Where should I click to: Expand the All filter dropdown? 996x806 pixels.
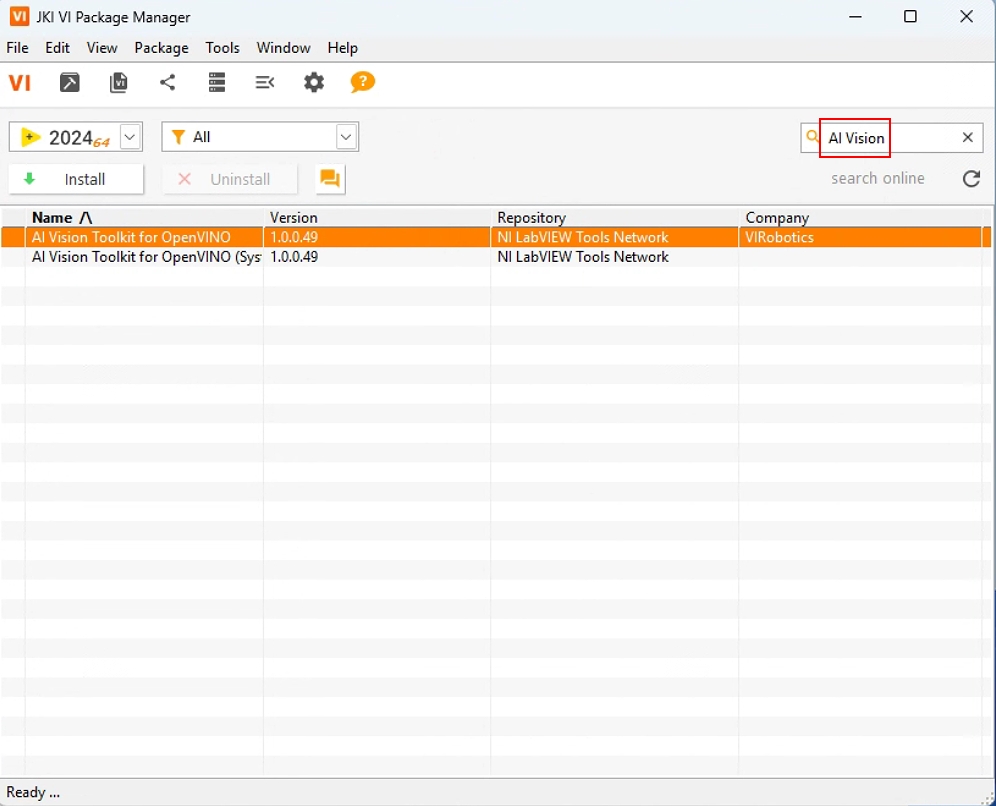tap(346, 137)
